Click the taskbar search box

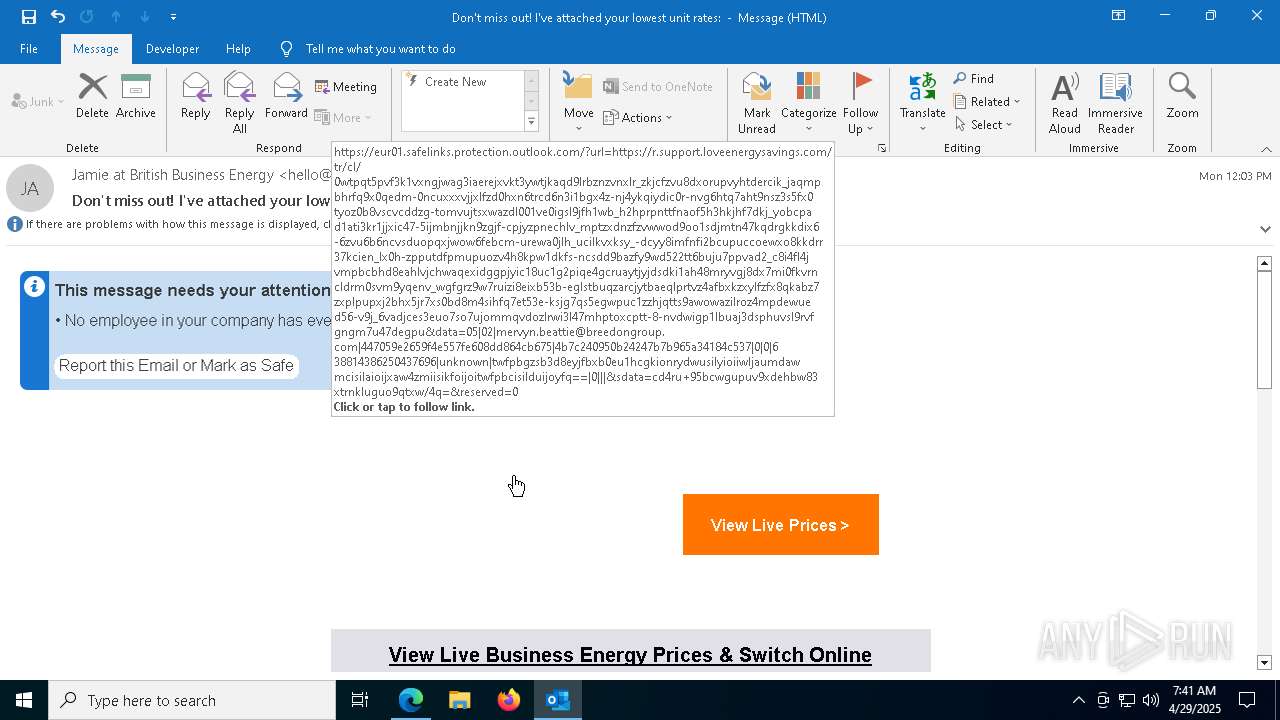(x=192, y=700)
